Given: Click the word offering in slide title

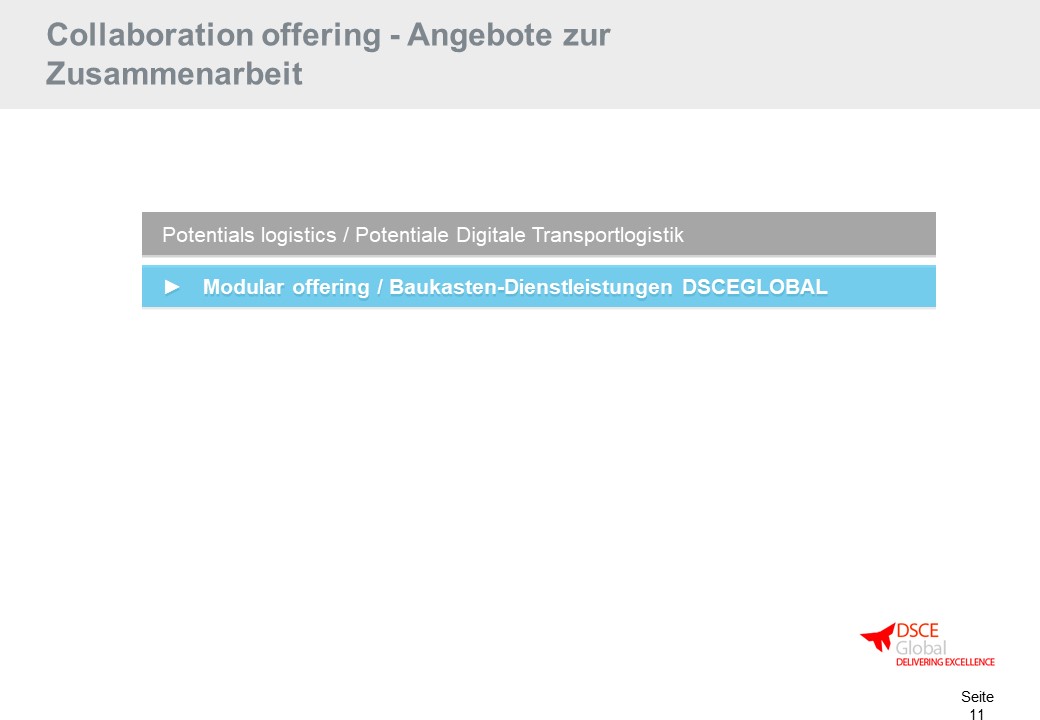Looking at the screenshot, I should 321,34.
